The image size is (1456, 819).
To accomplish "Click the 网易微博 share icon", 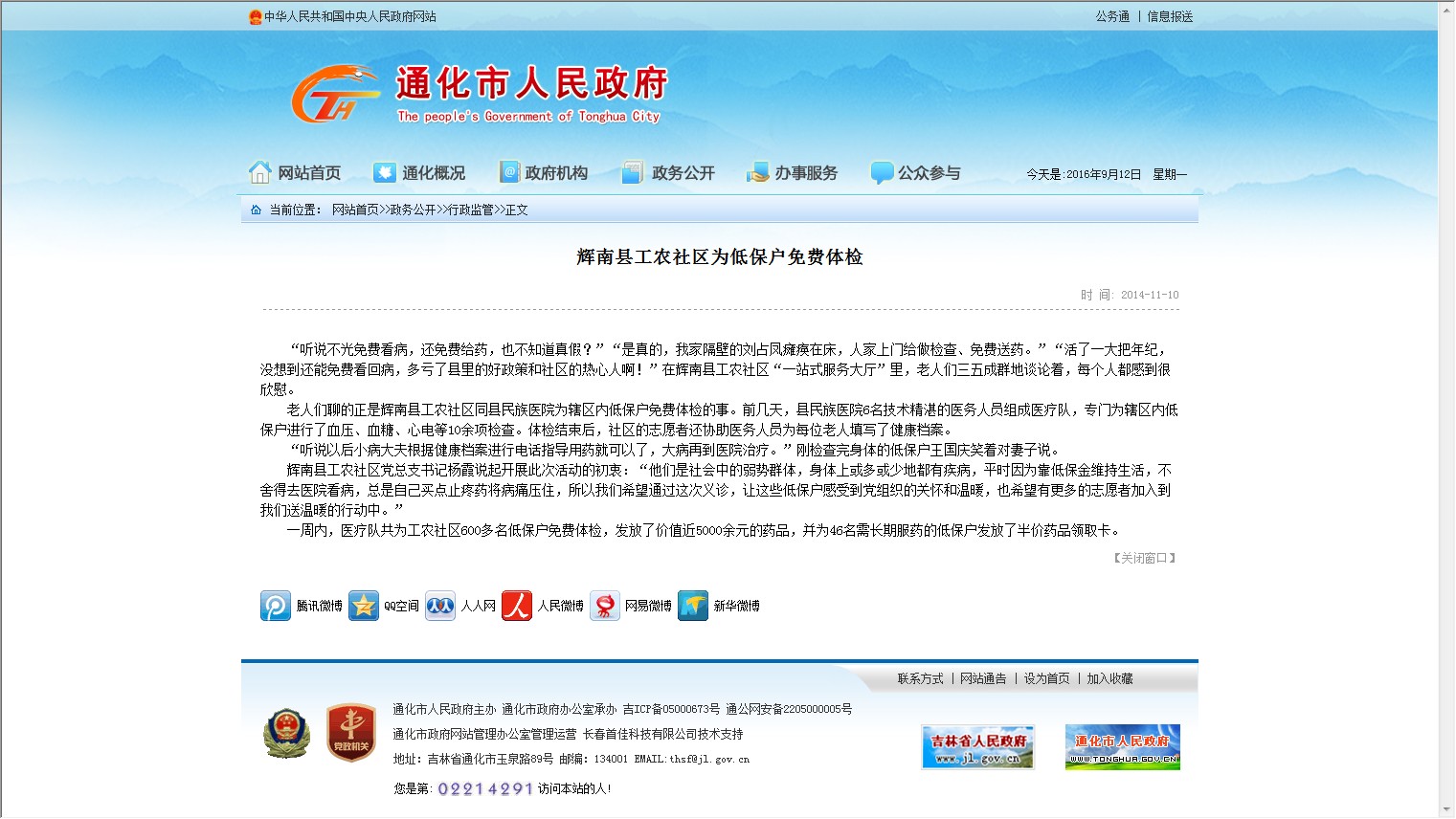I will coord(605,606).
